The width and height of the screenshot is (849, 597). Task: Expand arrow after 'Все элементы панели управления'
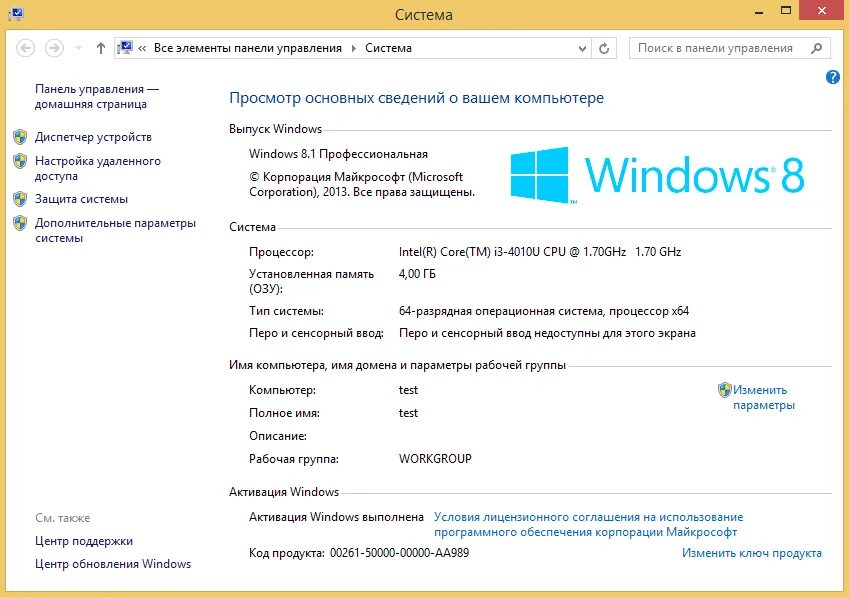click(354, 48)
